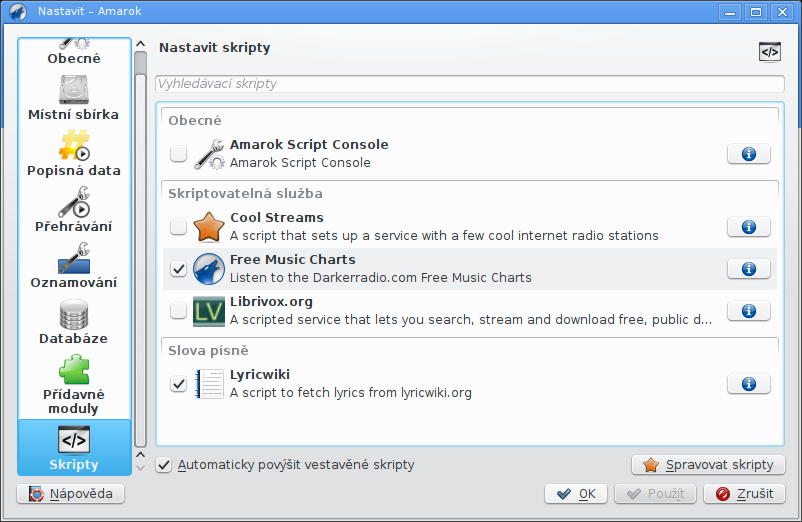
Task: Focus the Vyhledávací skripty search field
Action: pos(470,84)
